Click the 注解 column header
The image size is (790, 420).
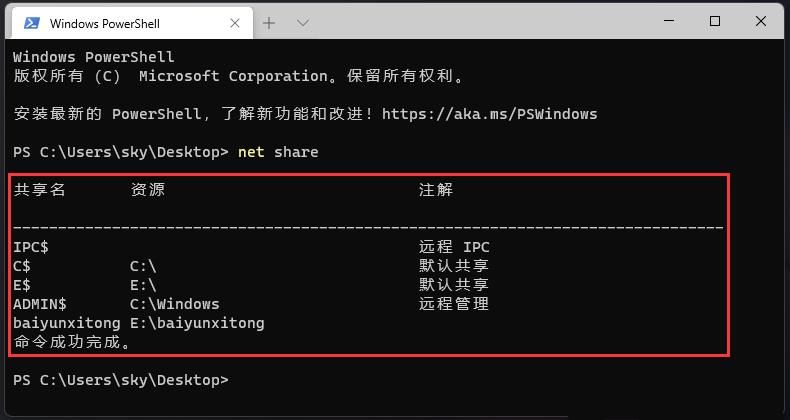click(436, 190)
